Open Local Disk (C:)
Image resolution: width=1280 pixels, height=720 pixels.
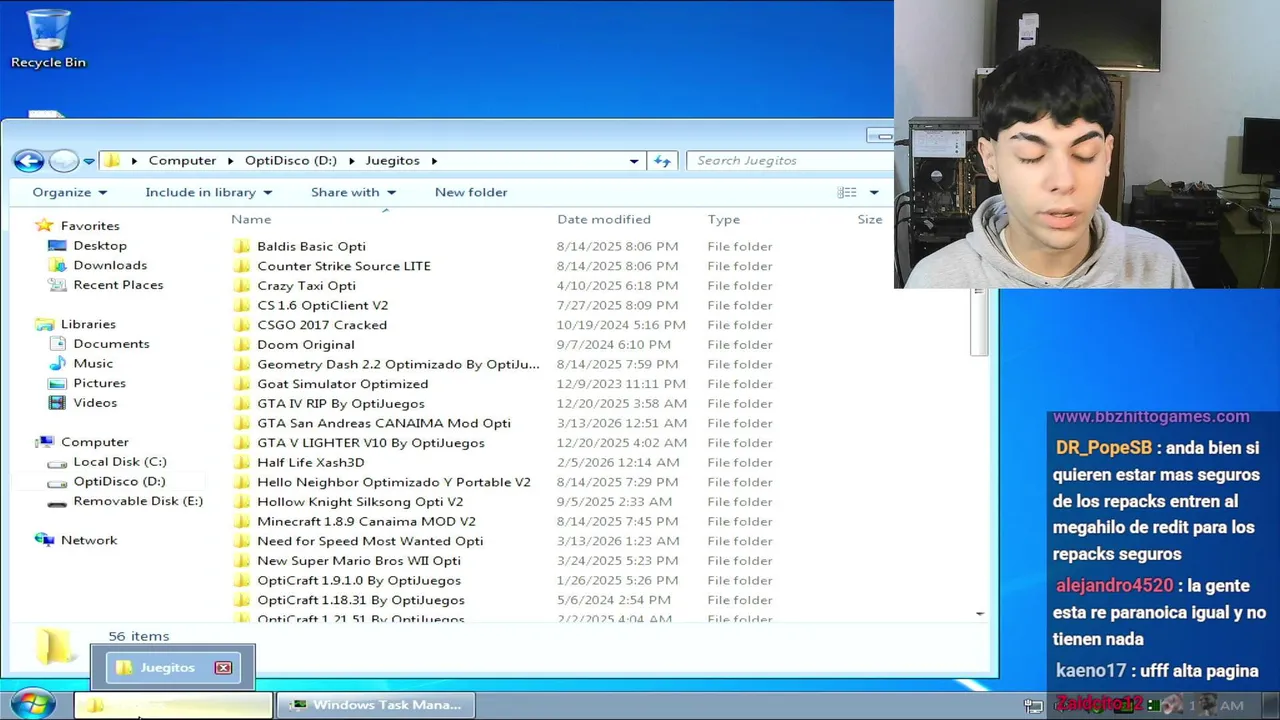pyautogui.click(x=120, y=461)
